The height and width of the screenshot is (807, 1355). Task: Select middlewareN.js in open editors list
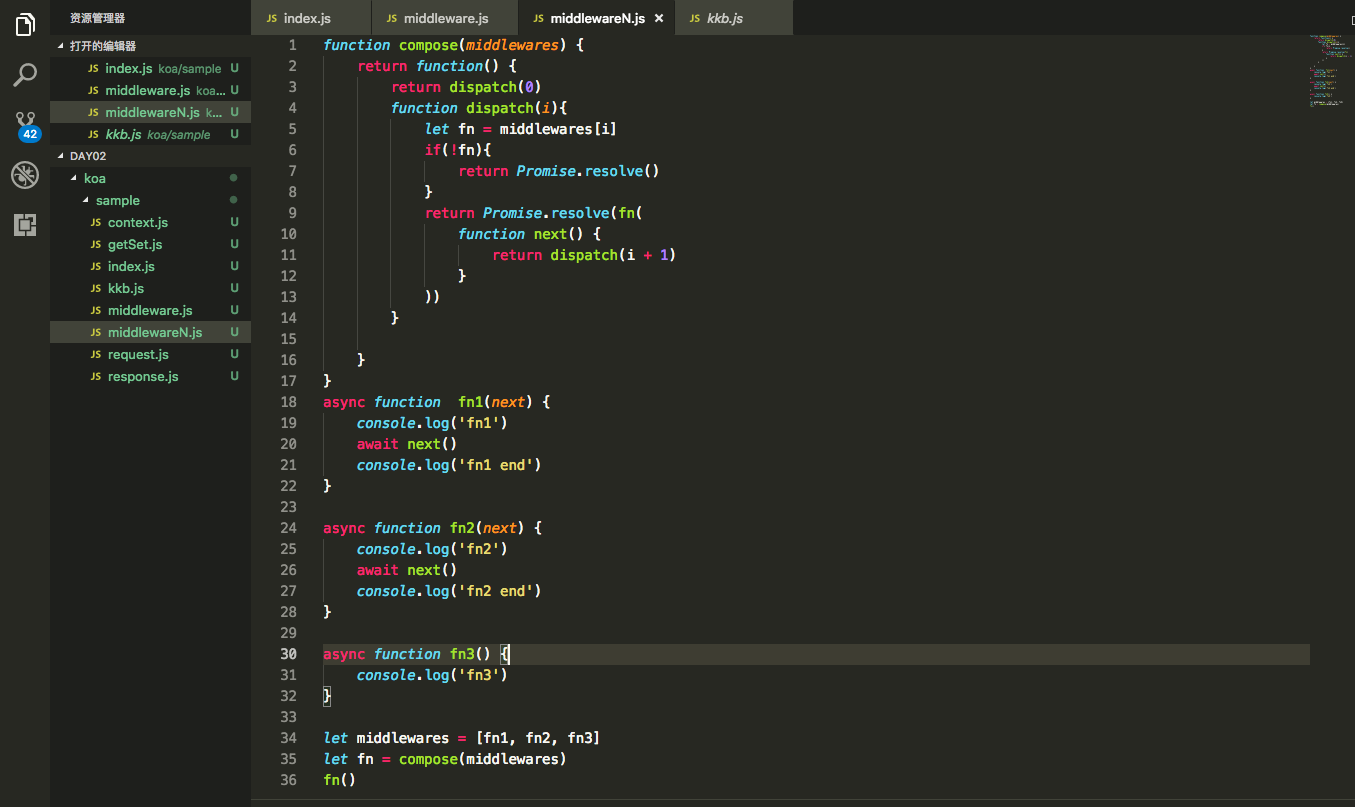[x=150, y=112]
